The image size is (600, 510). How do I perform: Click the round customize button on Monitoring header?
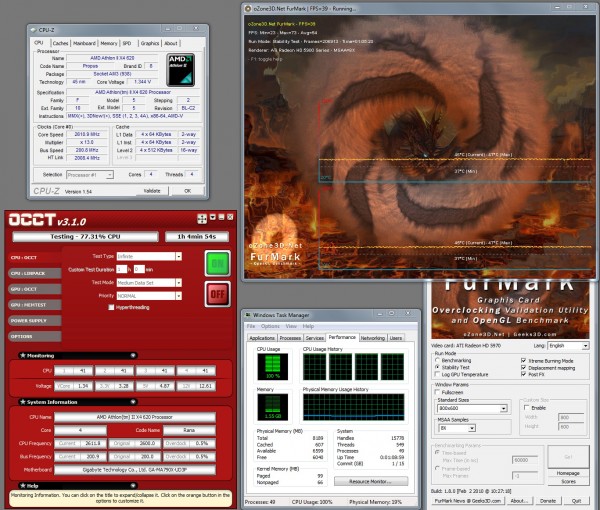(133, 355)
